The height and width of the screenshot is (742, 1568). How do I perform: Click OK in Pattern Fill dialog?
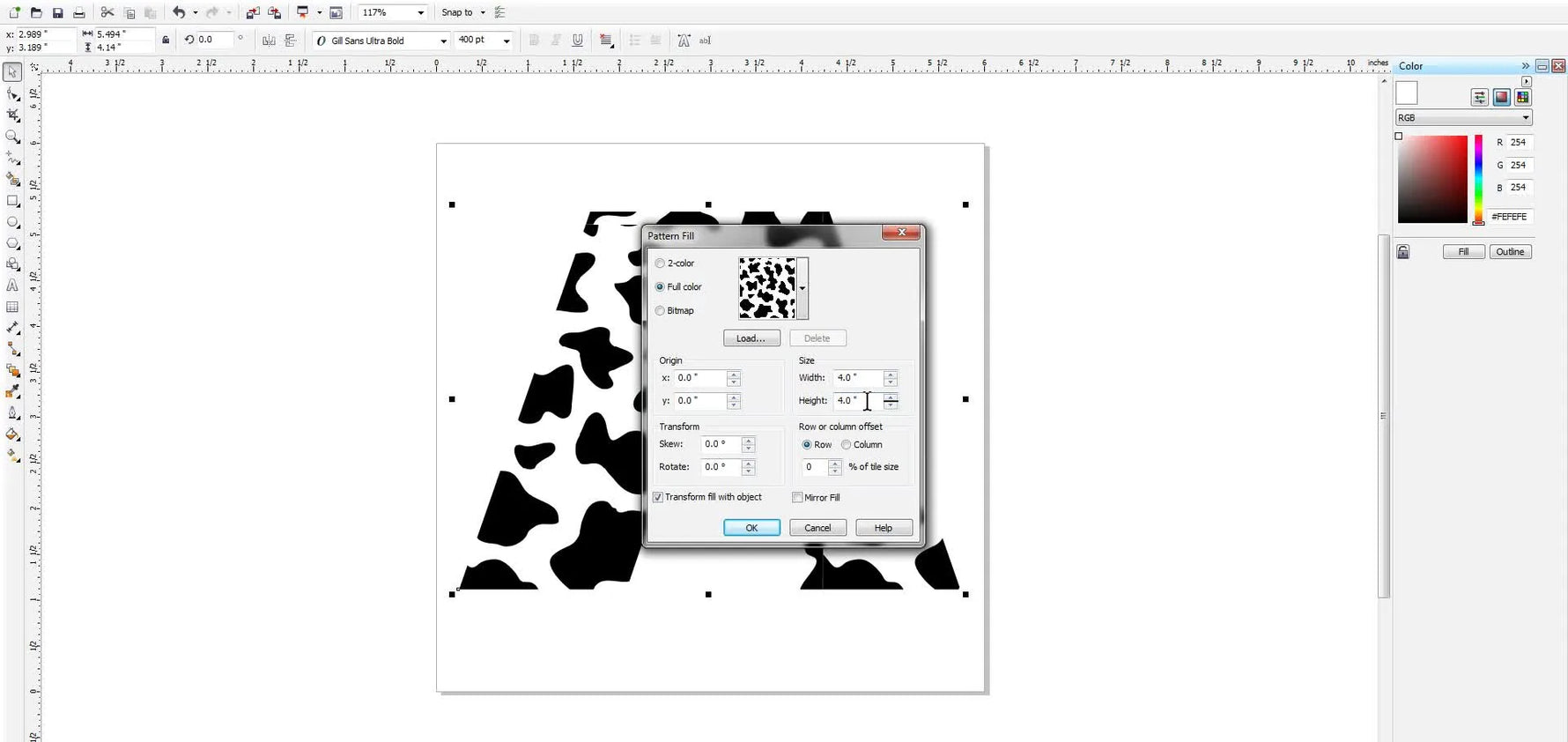coord(751,528)
